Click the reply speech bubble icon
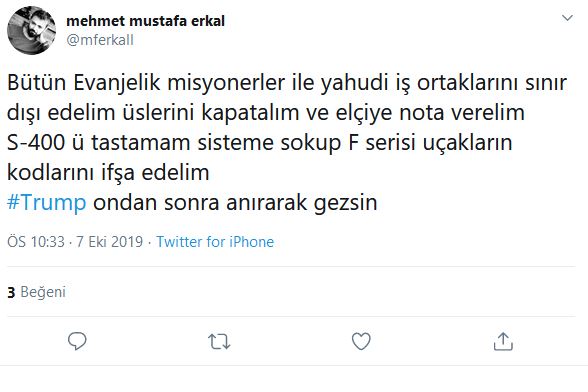 tap(77, 341)
